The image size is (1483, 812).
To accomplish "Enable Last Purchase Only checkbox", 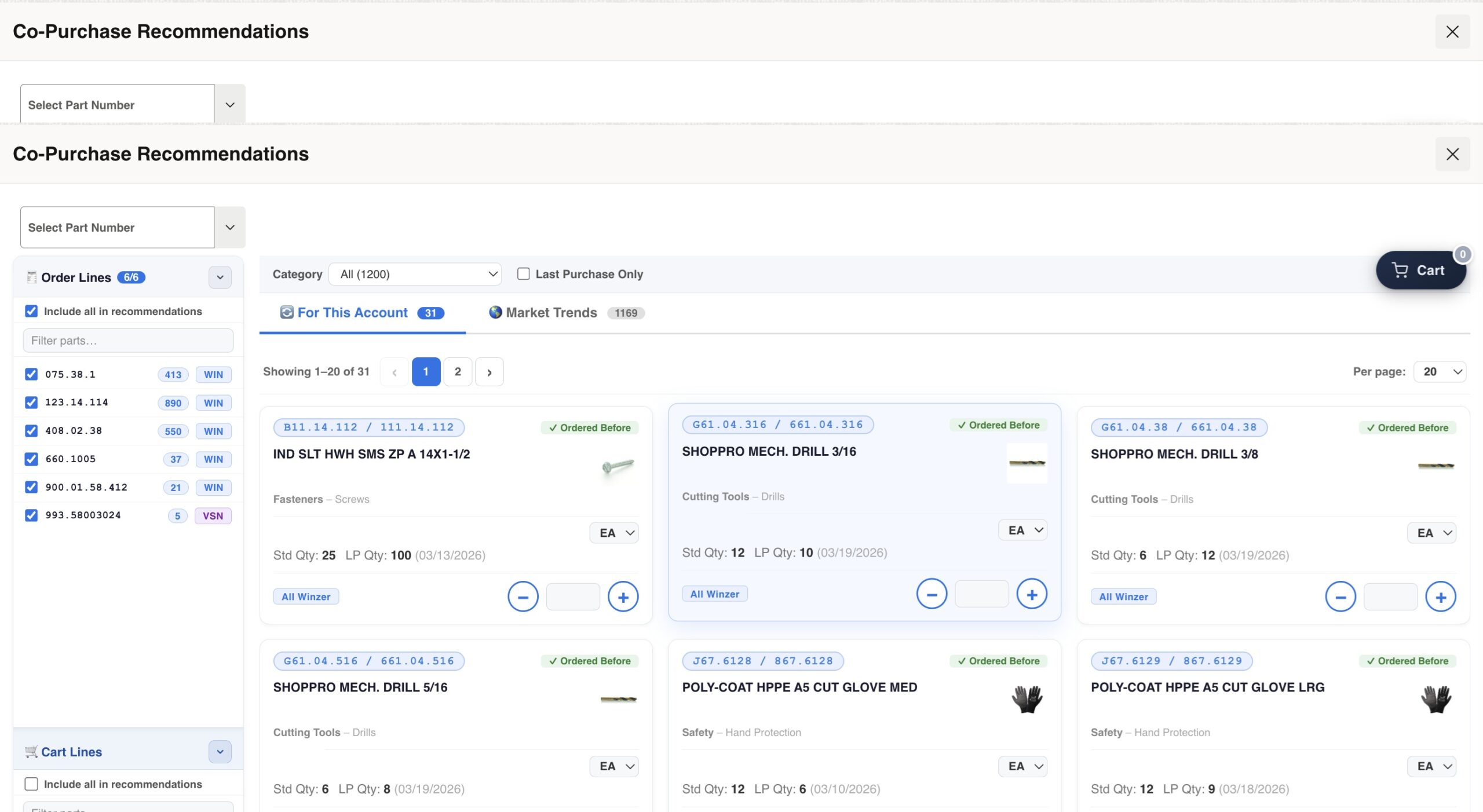I will 523,274.
